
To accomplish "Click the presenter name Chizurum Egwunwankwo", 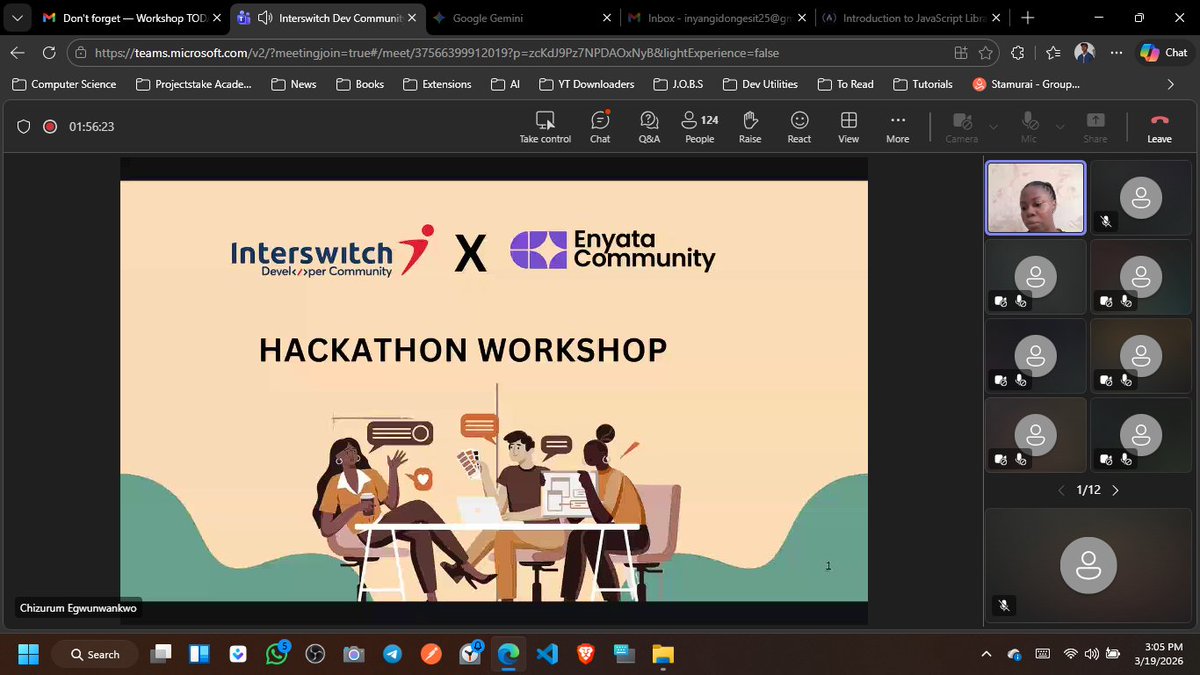I will (79, 607).
